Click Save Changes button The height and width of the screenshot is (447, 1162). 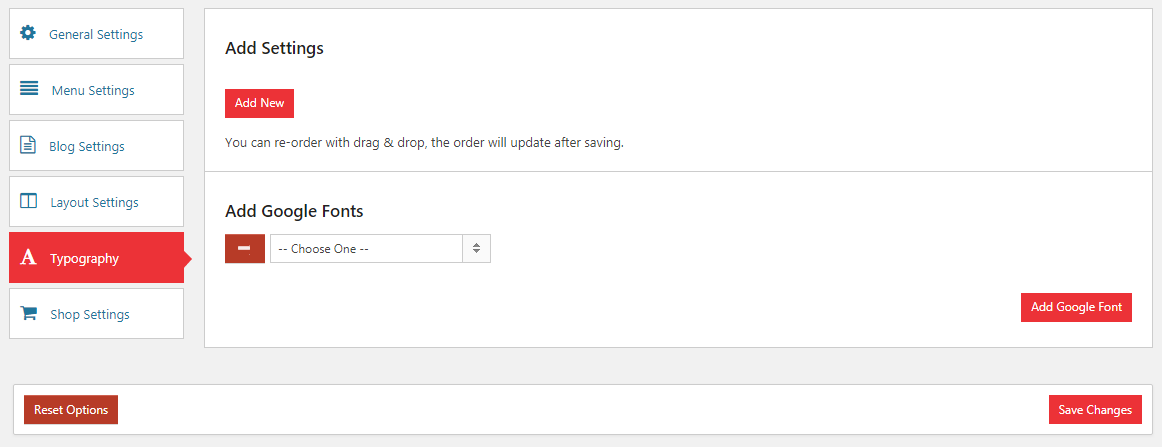pyautogui.click(x=1095, y=410)
